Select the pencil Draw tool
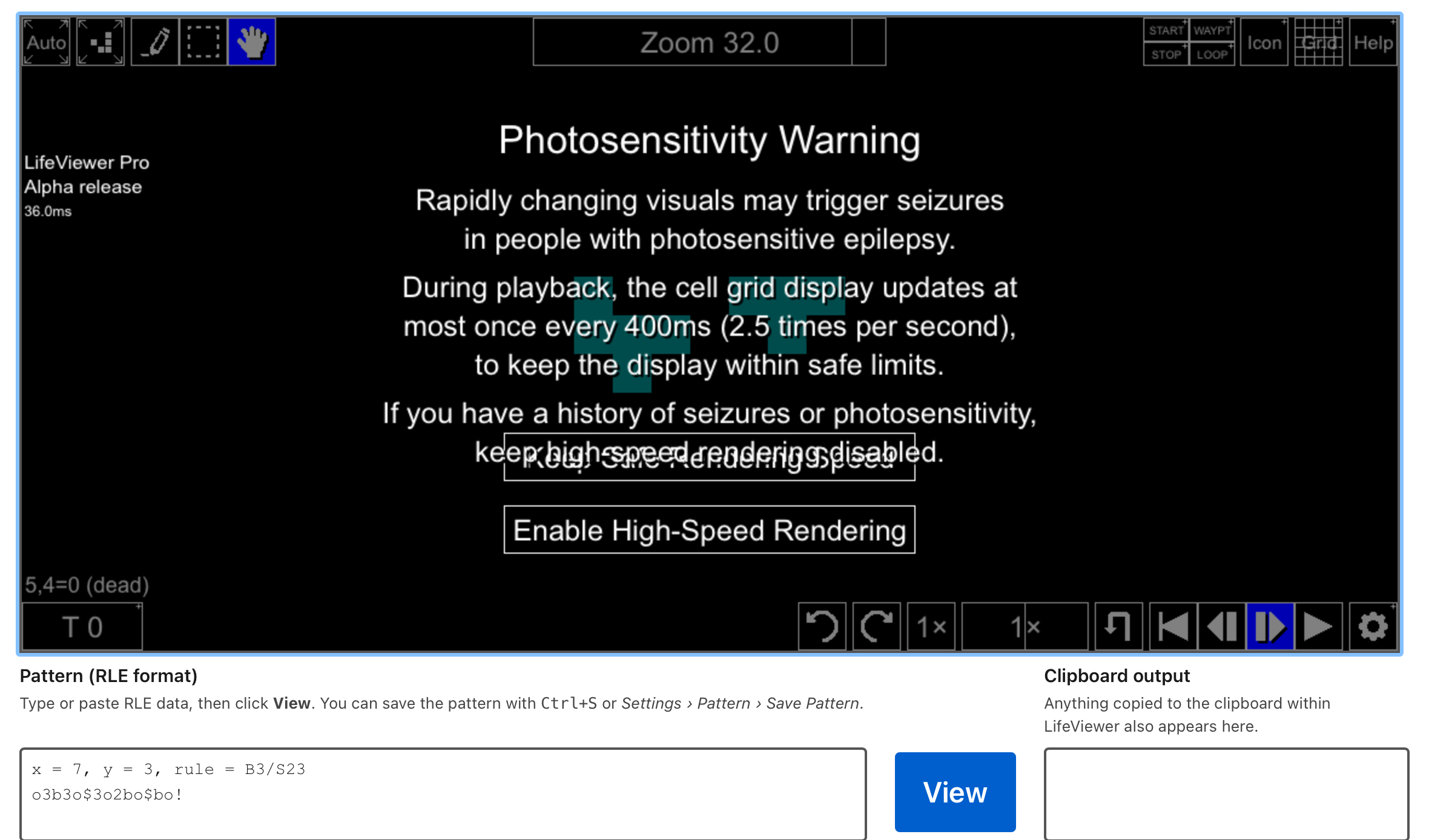The image size is (1429, 840). point(155,42)
